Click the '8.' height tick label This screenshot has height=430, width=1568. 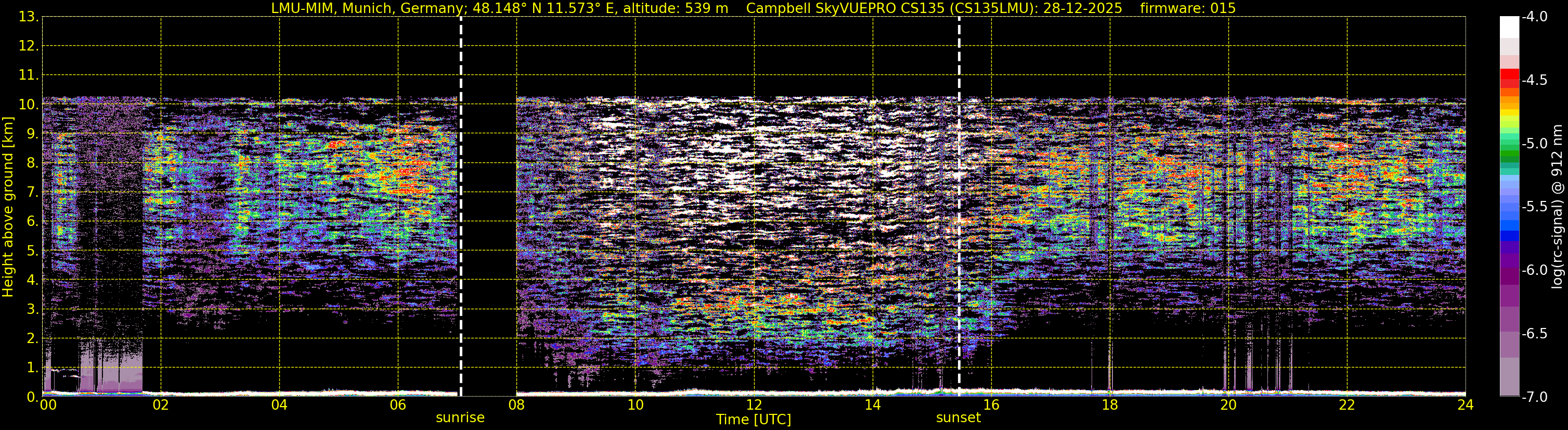pyautogui.click(x=33, y=163)
